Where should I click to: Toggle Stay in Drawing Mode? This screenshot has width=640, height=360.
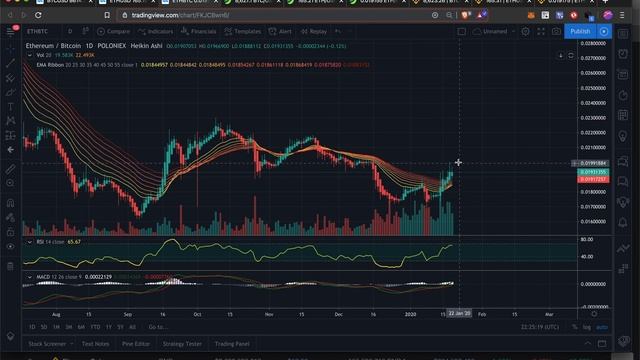click(11, 218)
